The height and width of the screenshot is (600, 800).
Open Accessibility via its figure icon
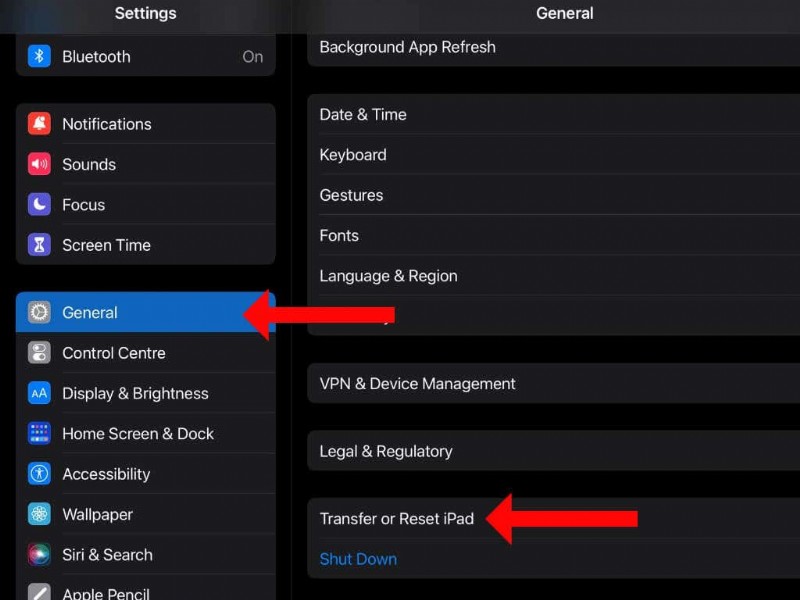(x=38, y=474)
